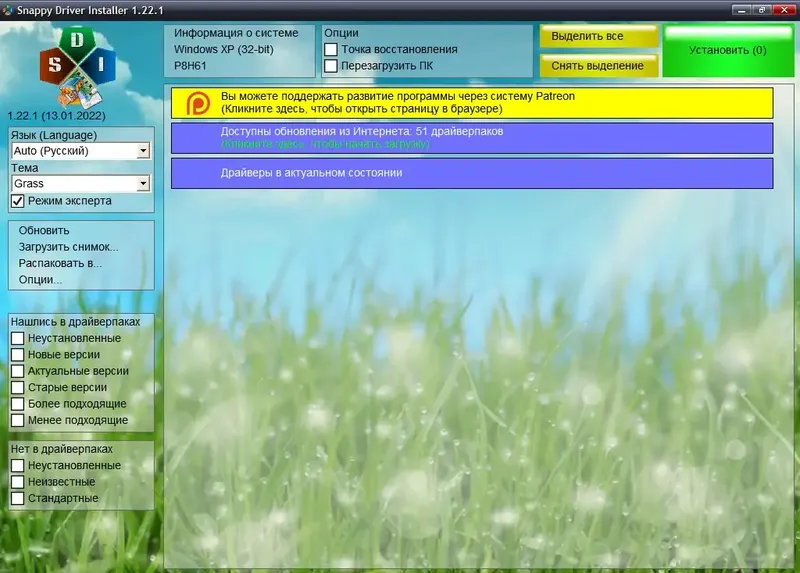800x573 pixels.
Task: Click the Снять выделение button
Action: click(598, 66)
